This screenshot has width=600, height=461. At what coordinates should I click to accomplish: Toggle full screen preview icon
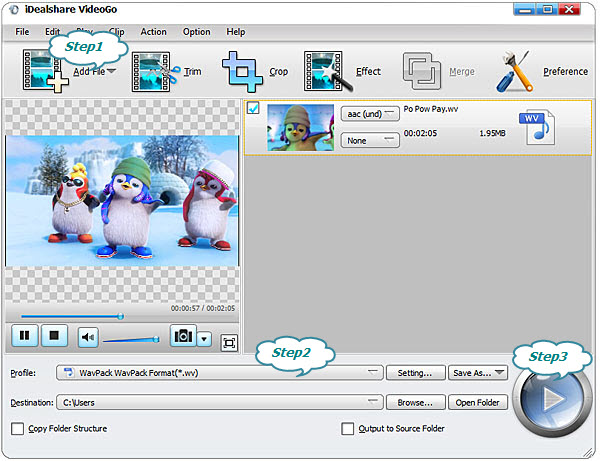pyautogui.click(x=229, y=343)
